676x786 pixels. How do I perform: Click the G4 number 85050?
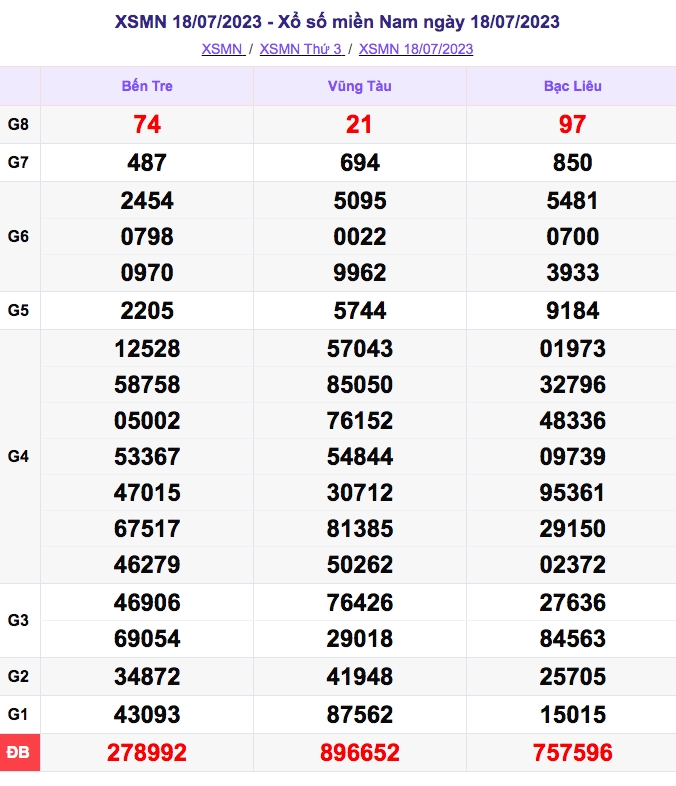[360, 385]
